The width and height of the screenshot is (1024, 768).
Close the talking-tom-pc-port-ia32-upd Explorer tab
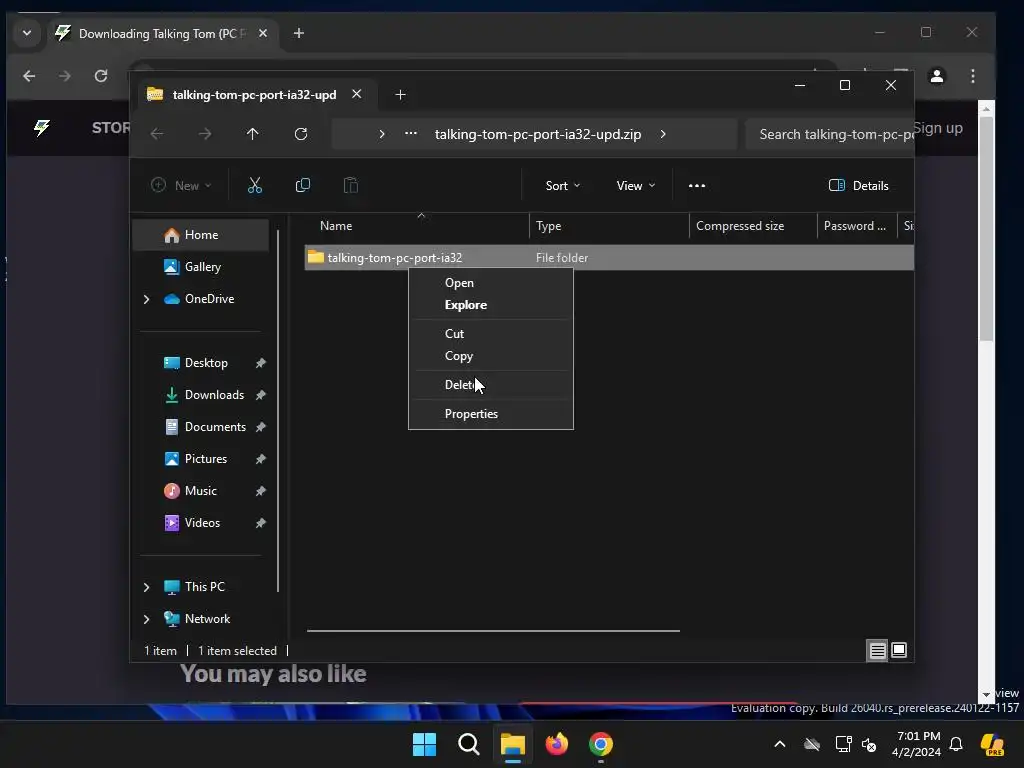click(x=357, y=94)
